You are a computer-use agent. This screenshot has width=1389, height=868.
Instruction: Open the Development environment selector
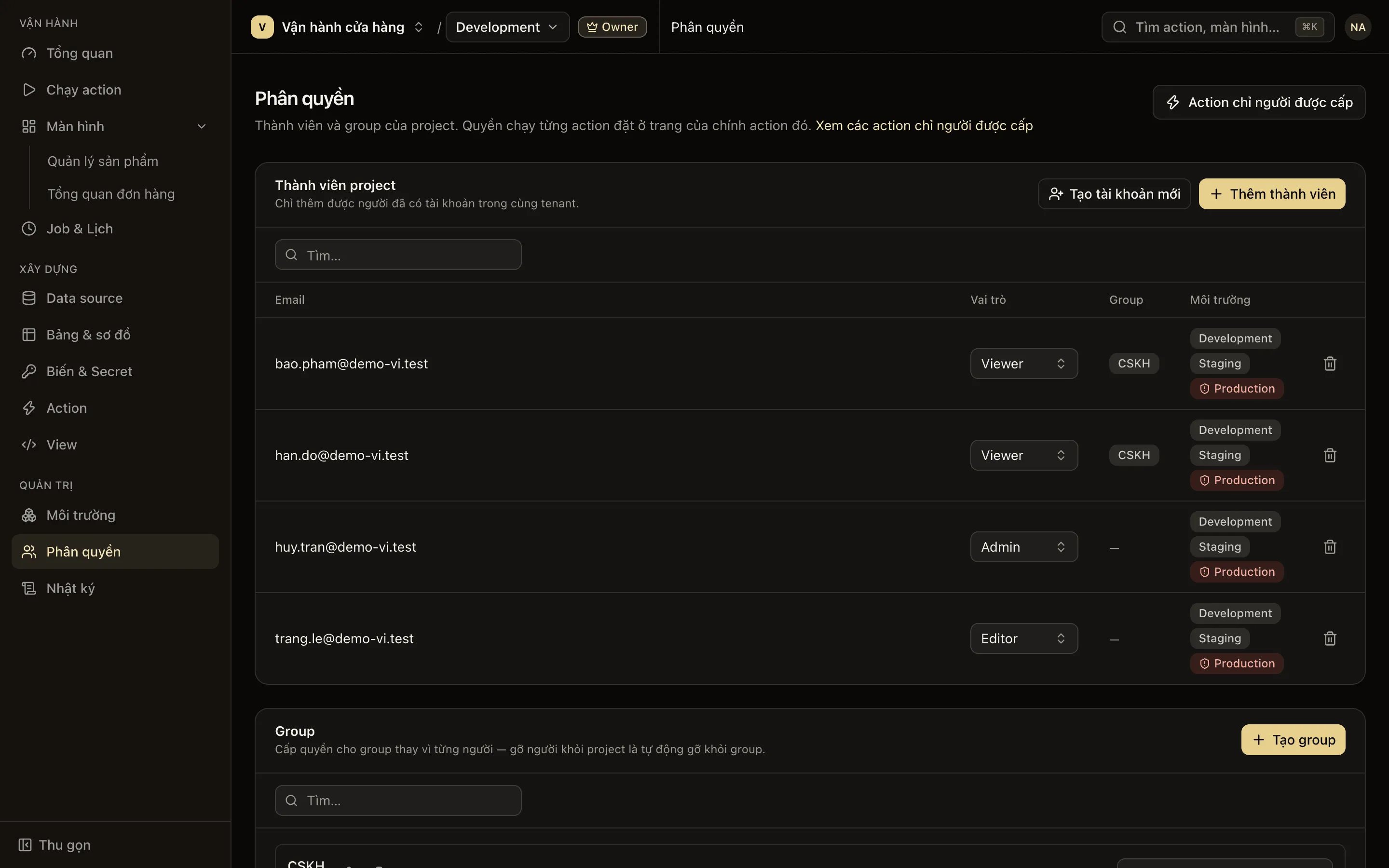click(x=507, y=27)
